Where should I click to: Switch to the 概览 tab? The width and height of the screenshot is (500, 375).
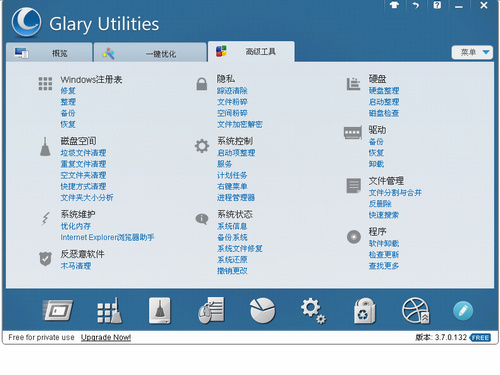click(x=49, y=53)
